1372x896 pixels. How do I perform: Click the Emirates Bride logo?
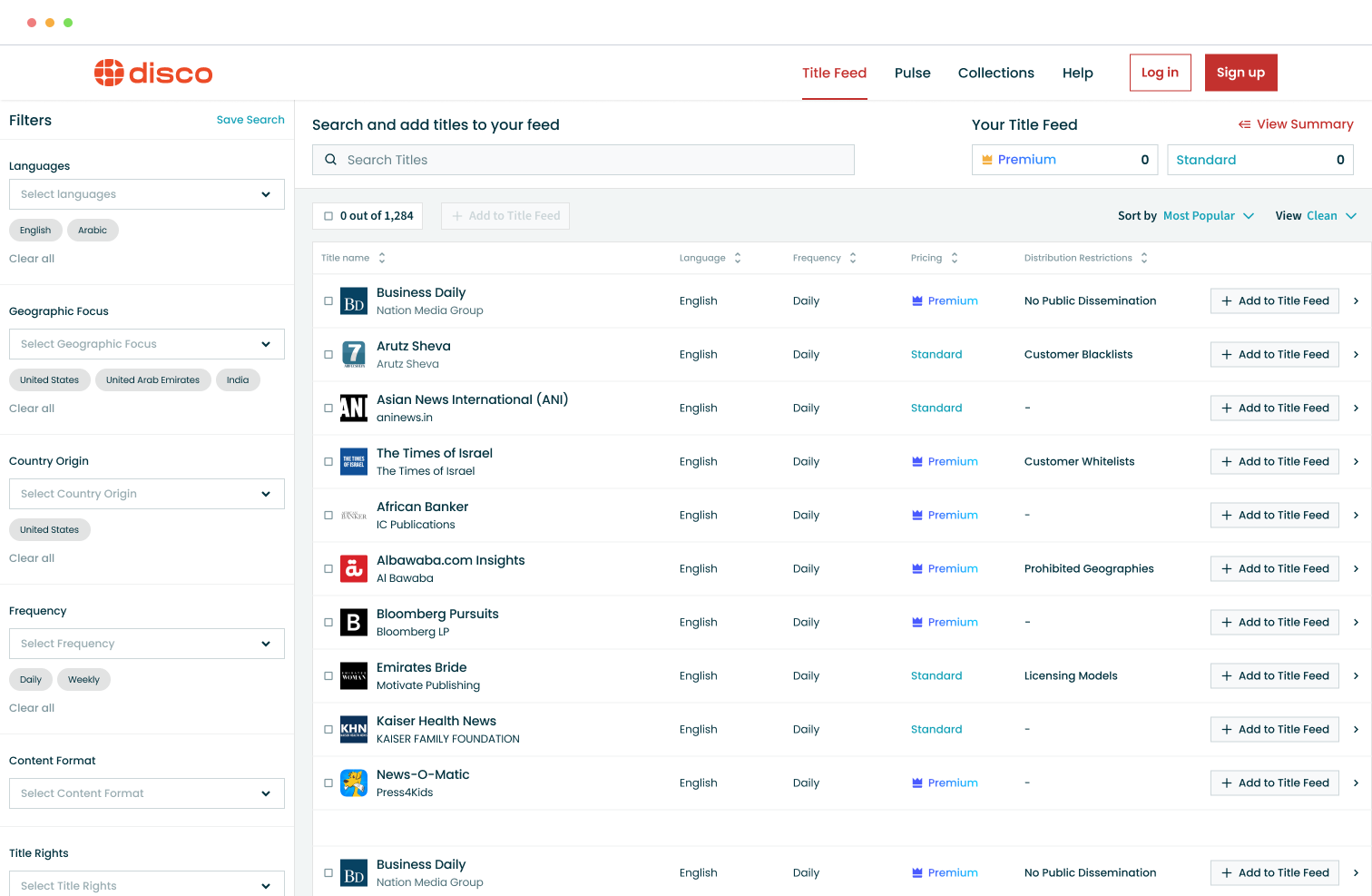point(354,676)
